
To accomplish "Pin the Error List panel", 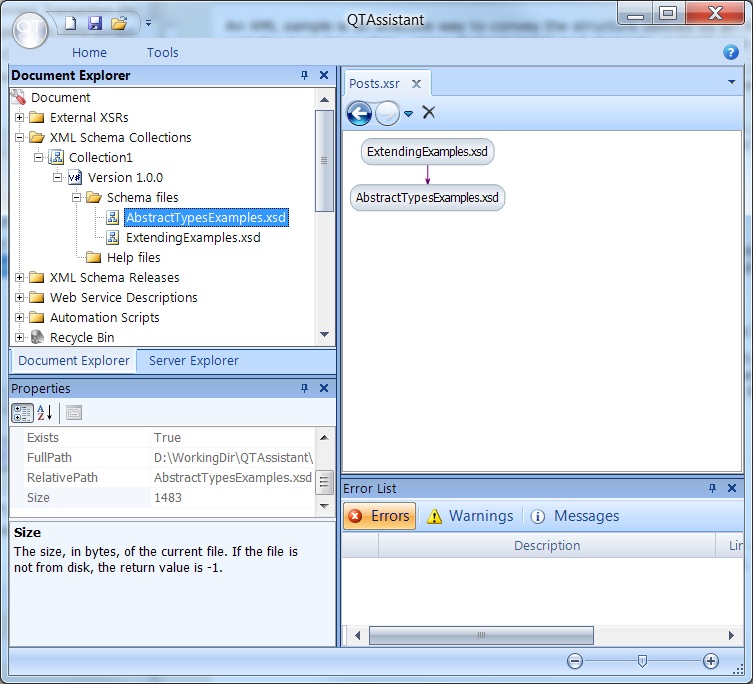I will [712, 489].
